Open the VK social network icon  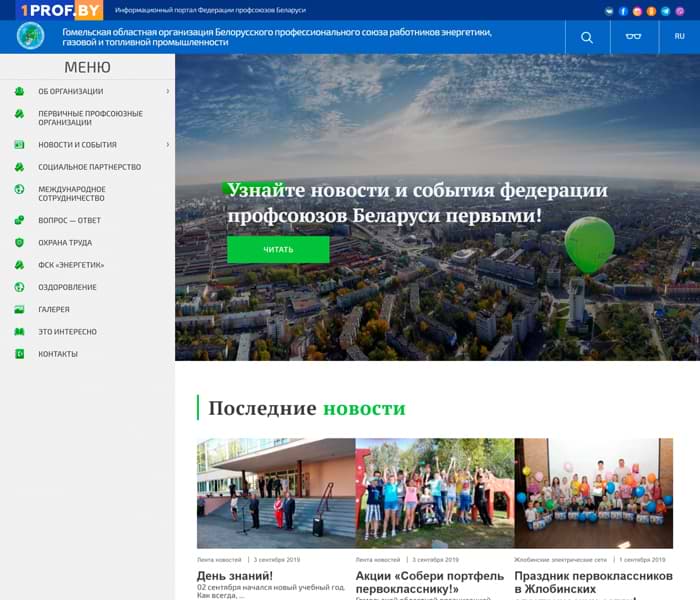point(609,12)
